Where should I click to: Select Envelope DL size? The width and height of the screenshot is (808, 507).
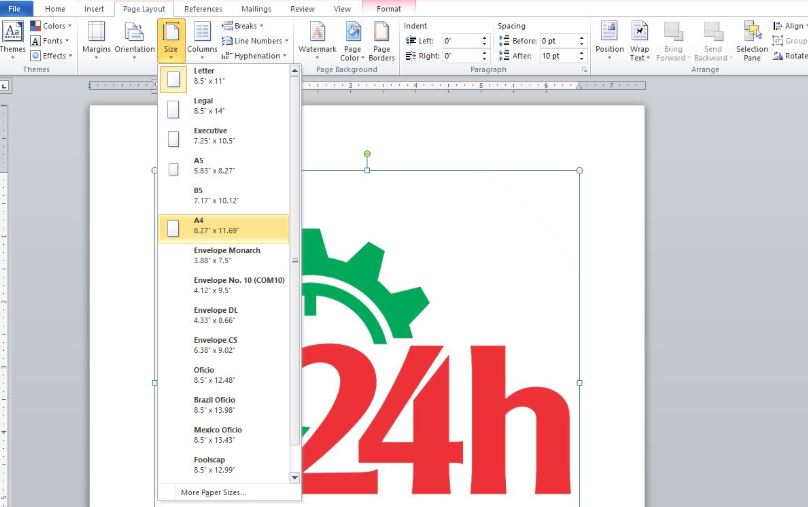click(x=224, y=318)
